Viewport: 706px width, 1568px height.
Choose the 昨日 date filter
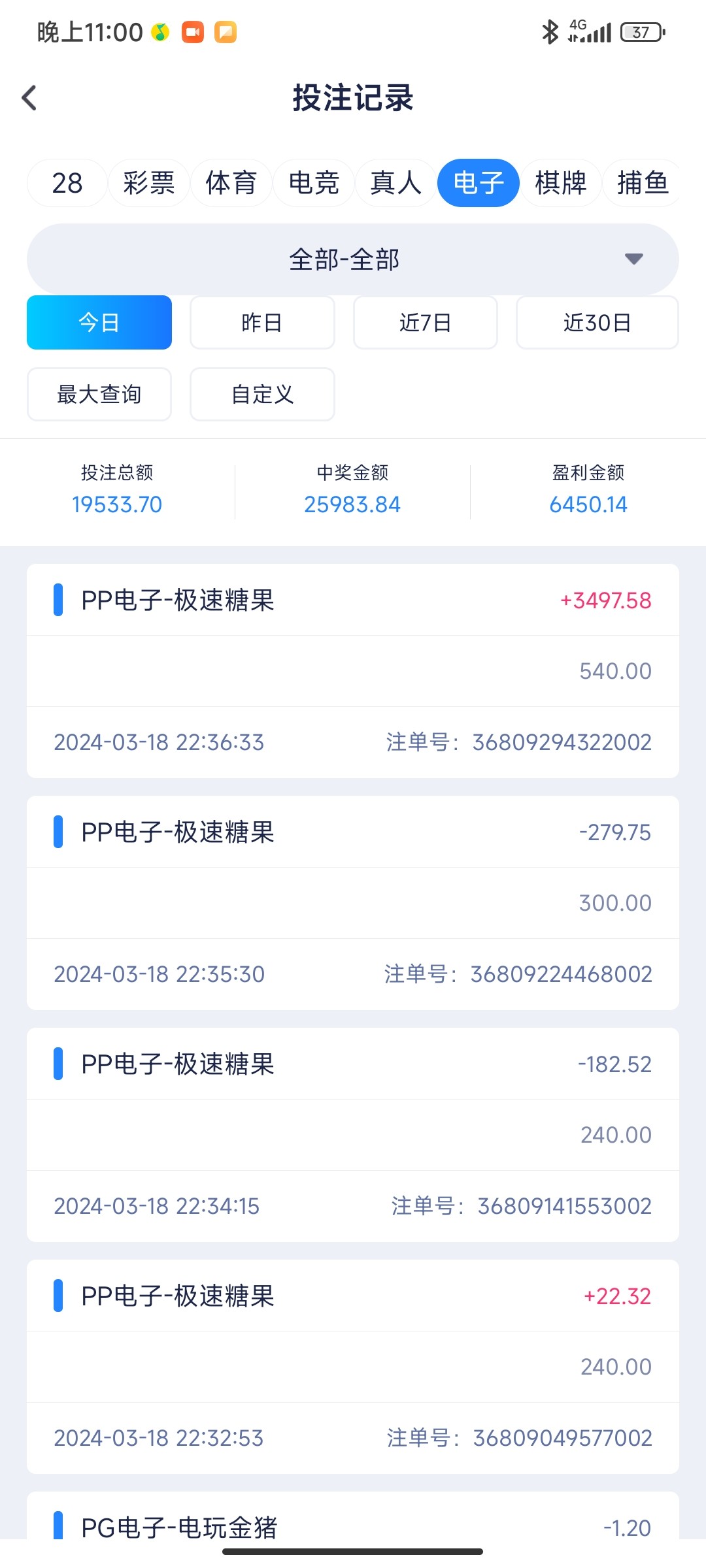click(x=262, y=323)
